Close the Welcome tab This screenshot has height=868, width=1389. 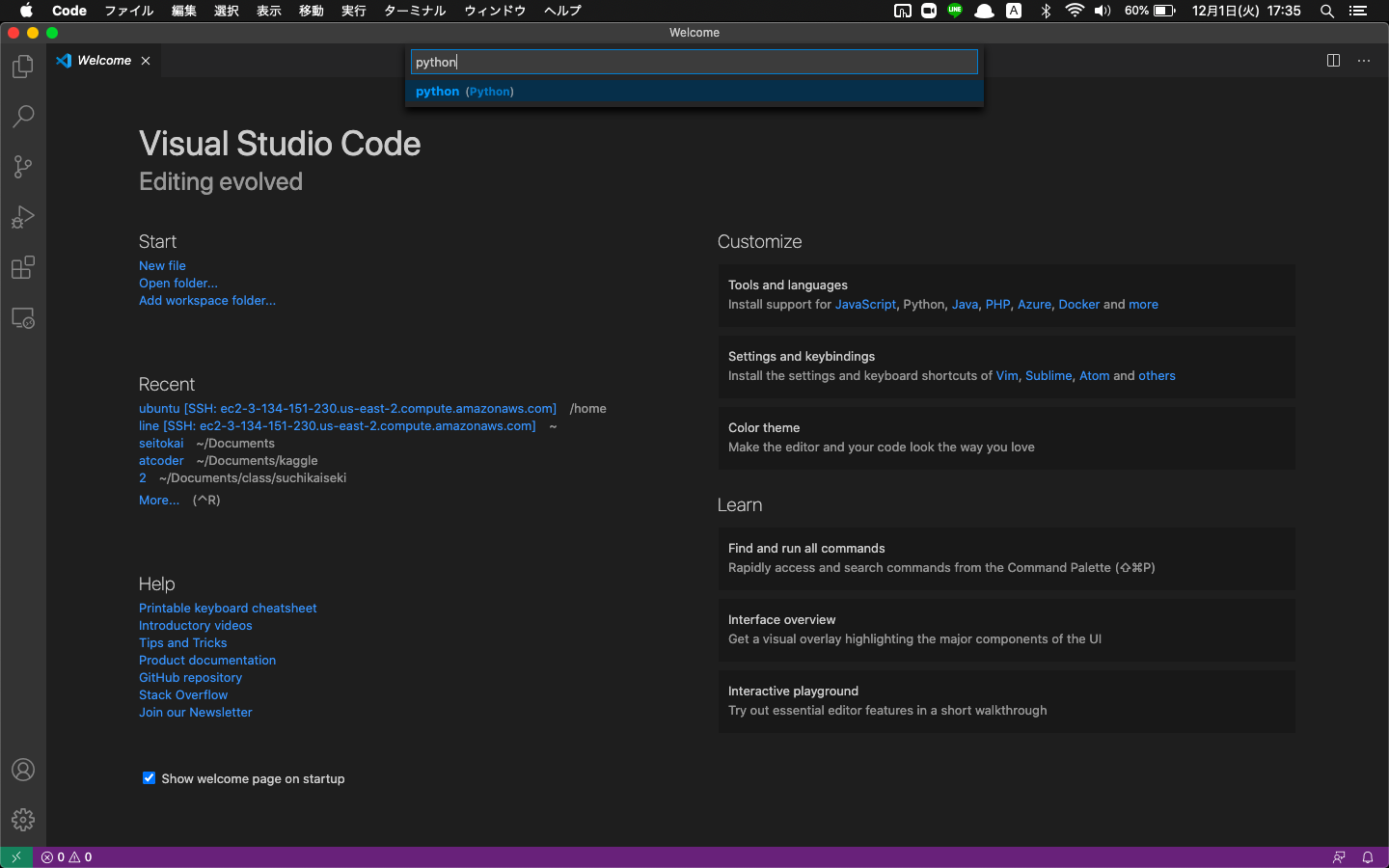(146, 61)
